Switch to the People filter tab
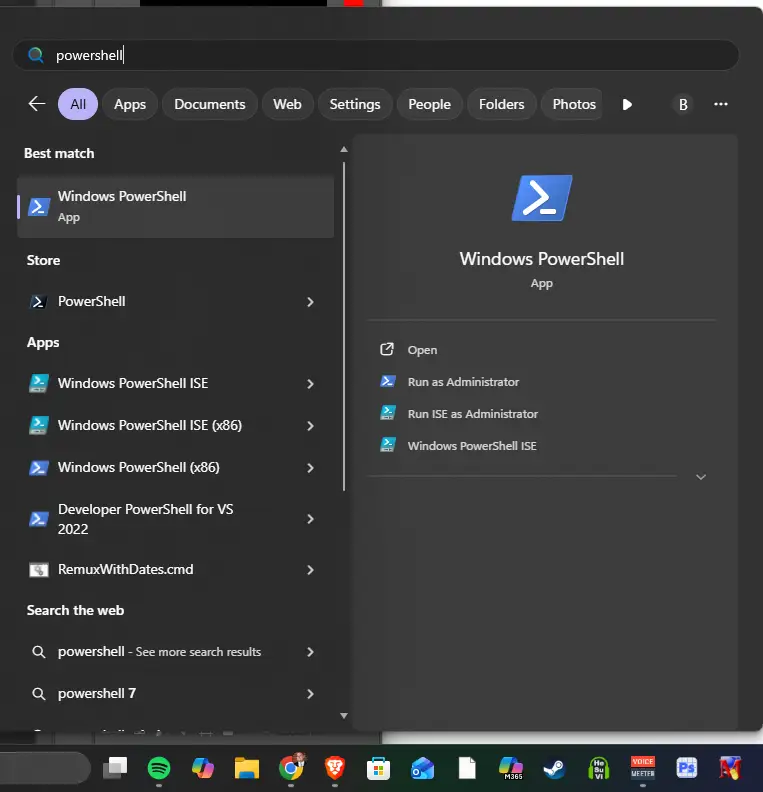 pyautogui.click(x=429, y=104)
